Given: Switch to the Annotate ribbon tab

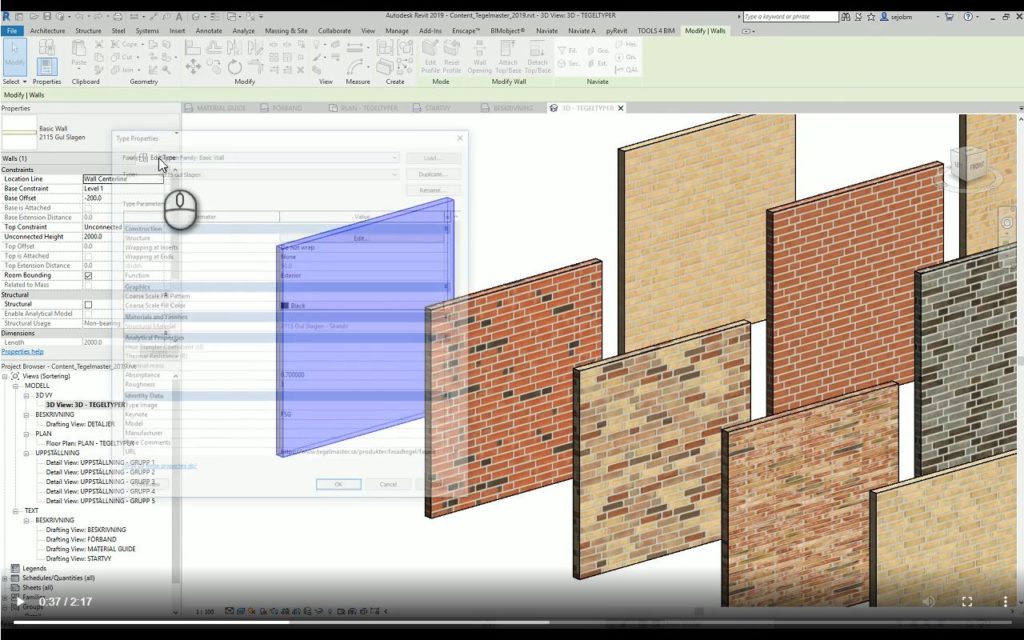Looking at the screenshot, I should click(209, 31).
